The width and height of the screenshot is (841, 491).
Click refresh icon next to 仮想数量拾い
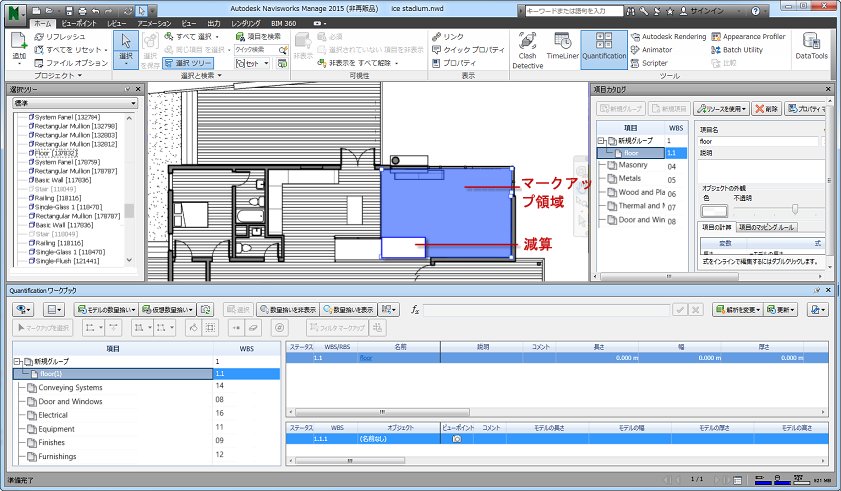[x=205, y=310]
